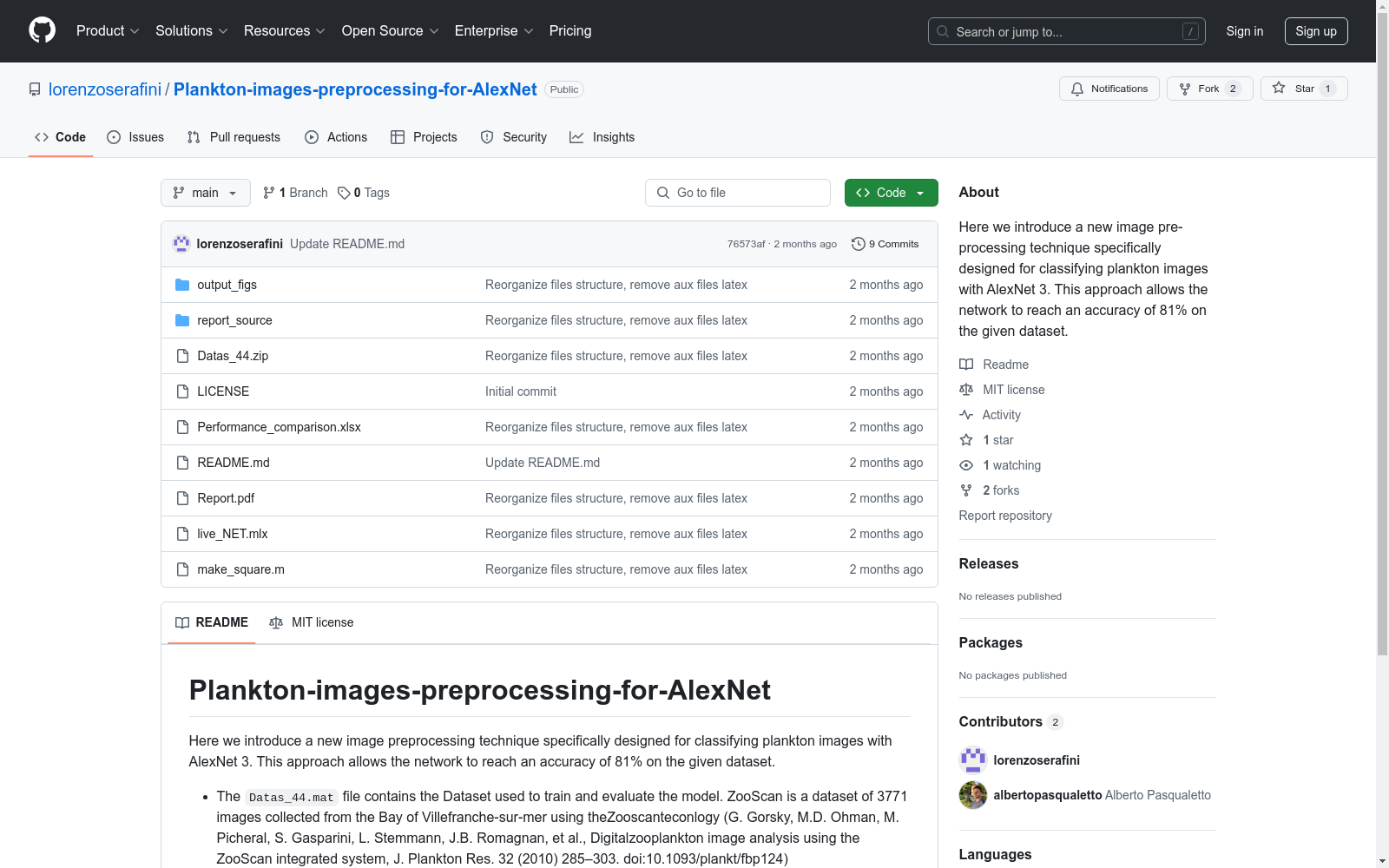
Task: Click the repository book icon beside lorenzoserafini
Action: coord(35,89)
